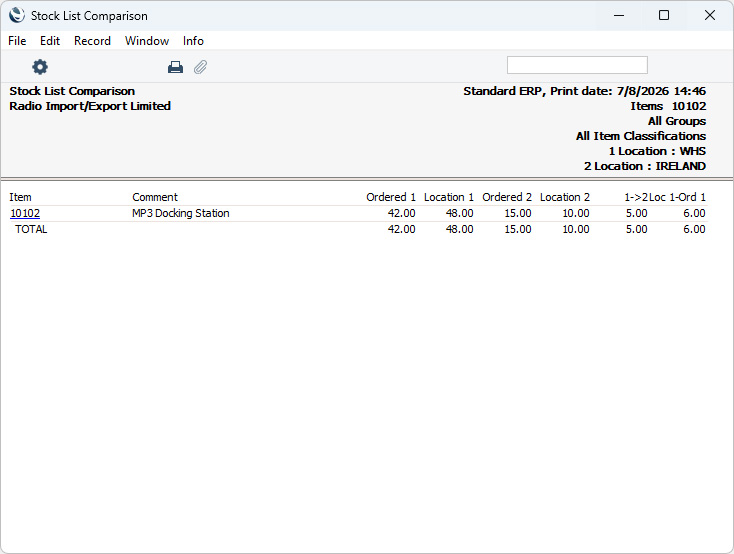734x554 pixels.
Task: Click the 'Location 1' column header
Action: (x=449, y=197)
